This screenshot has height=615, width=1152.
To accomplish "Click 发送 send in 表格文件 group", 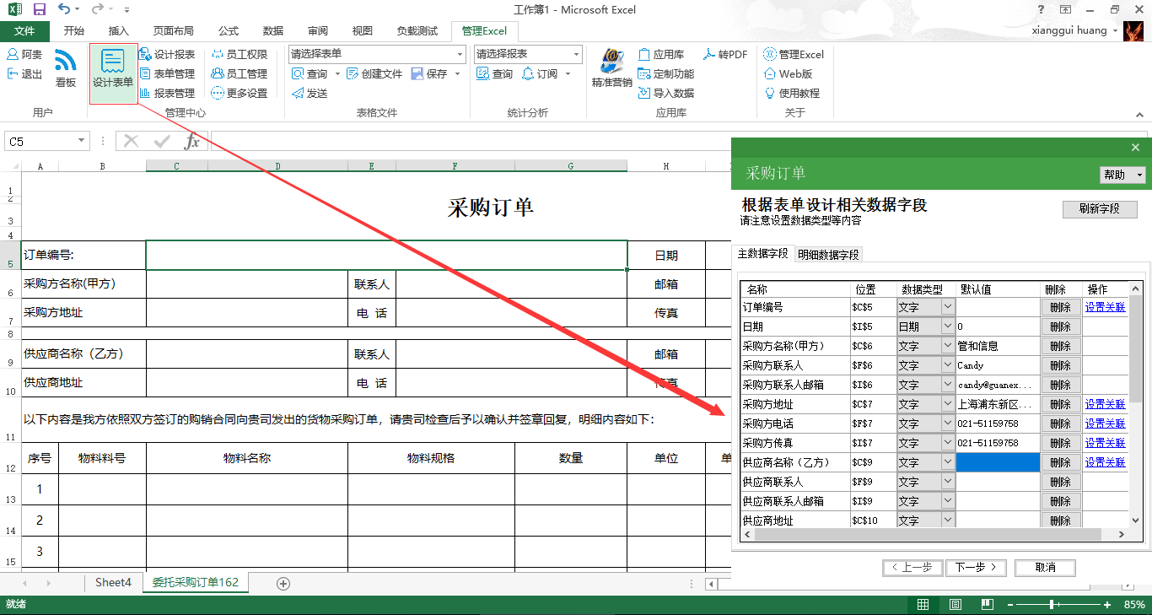I will (309, 93).
